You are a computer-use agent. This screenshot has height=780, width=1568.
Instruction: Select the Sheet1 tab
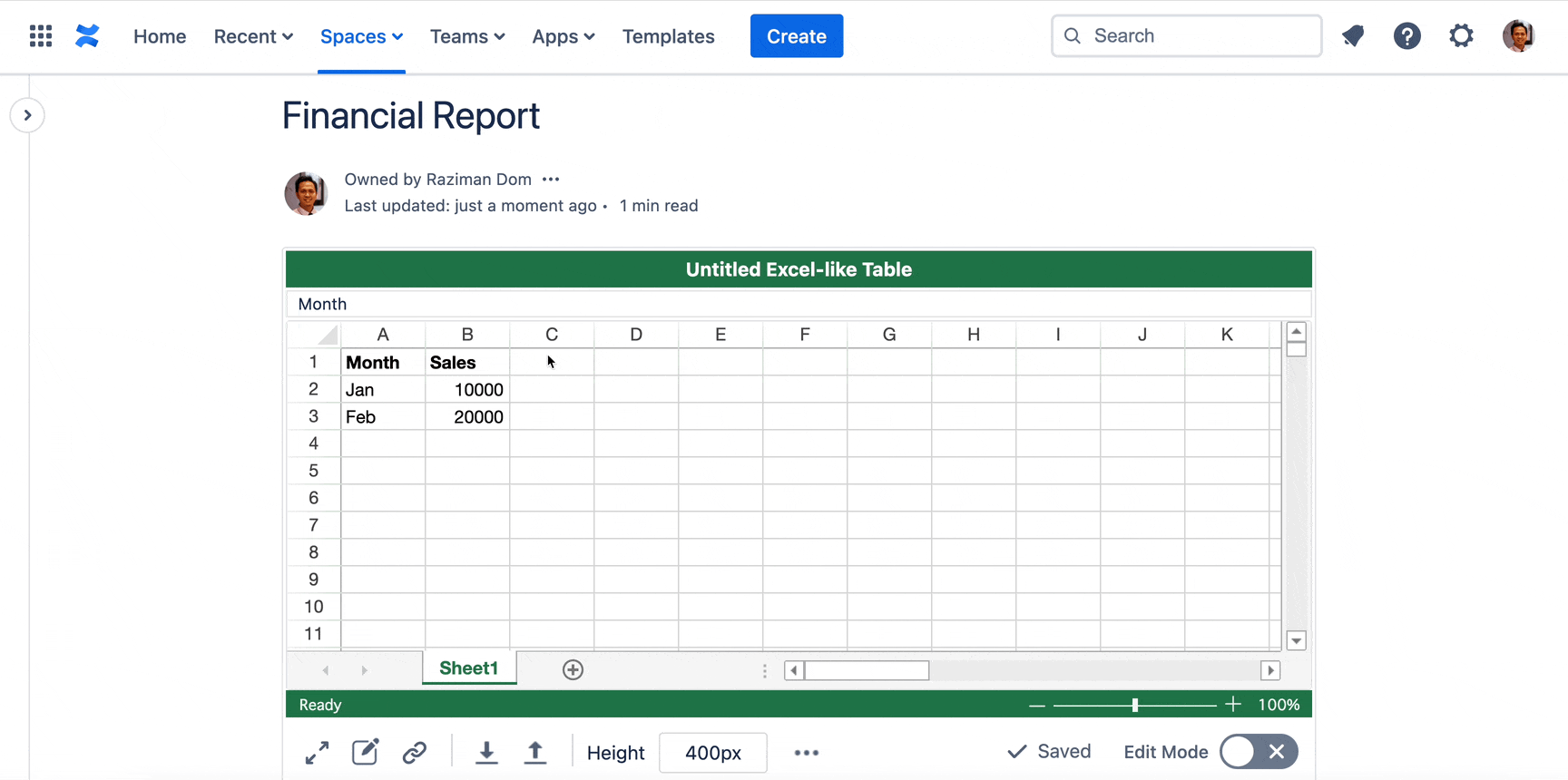pos(468,668)
